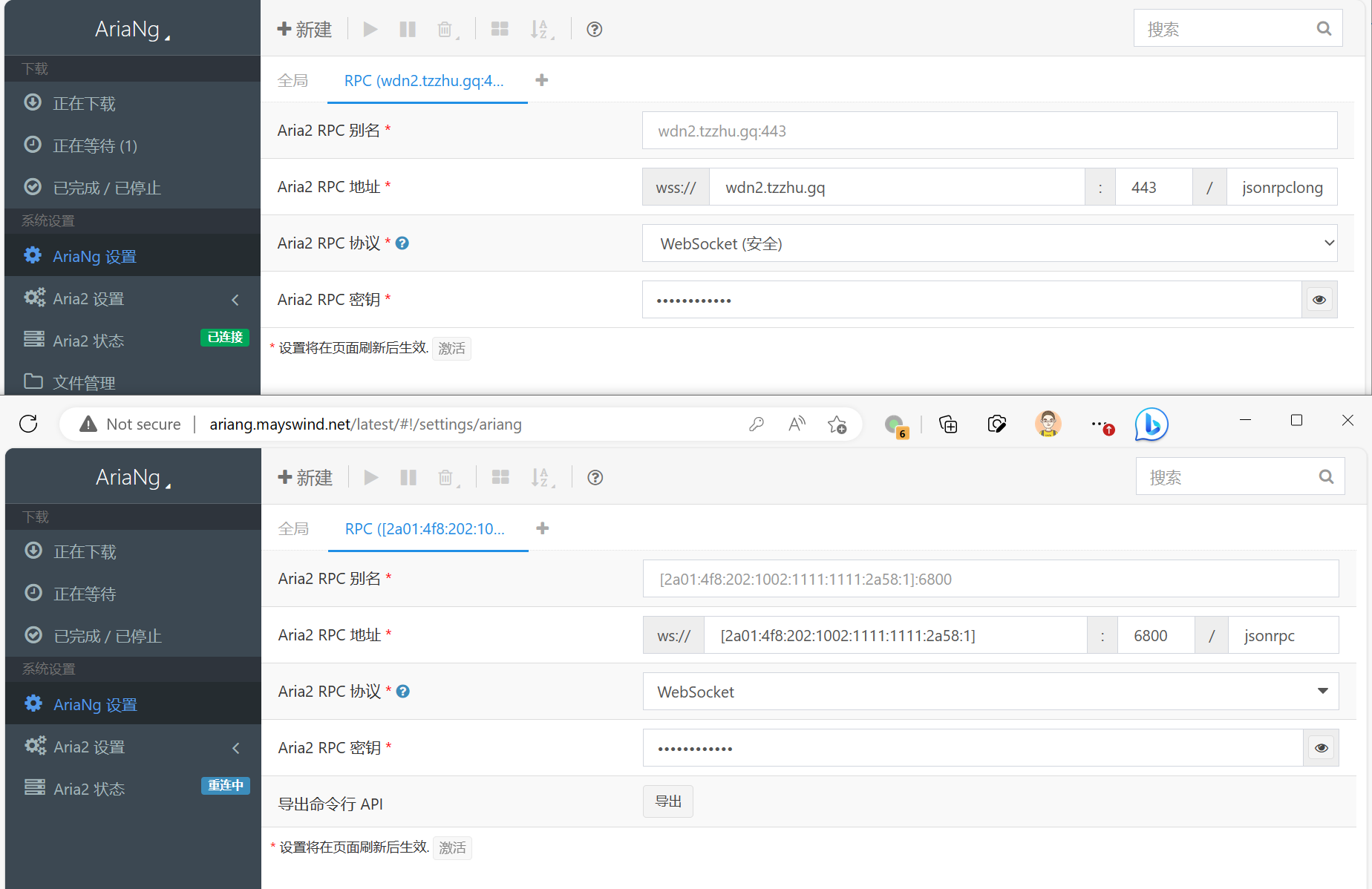Switch to 全局 tab in upper window
The width and height of the screenshot is (1372, 889).
[x=293, y=81]
